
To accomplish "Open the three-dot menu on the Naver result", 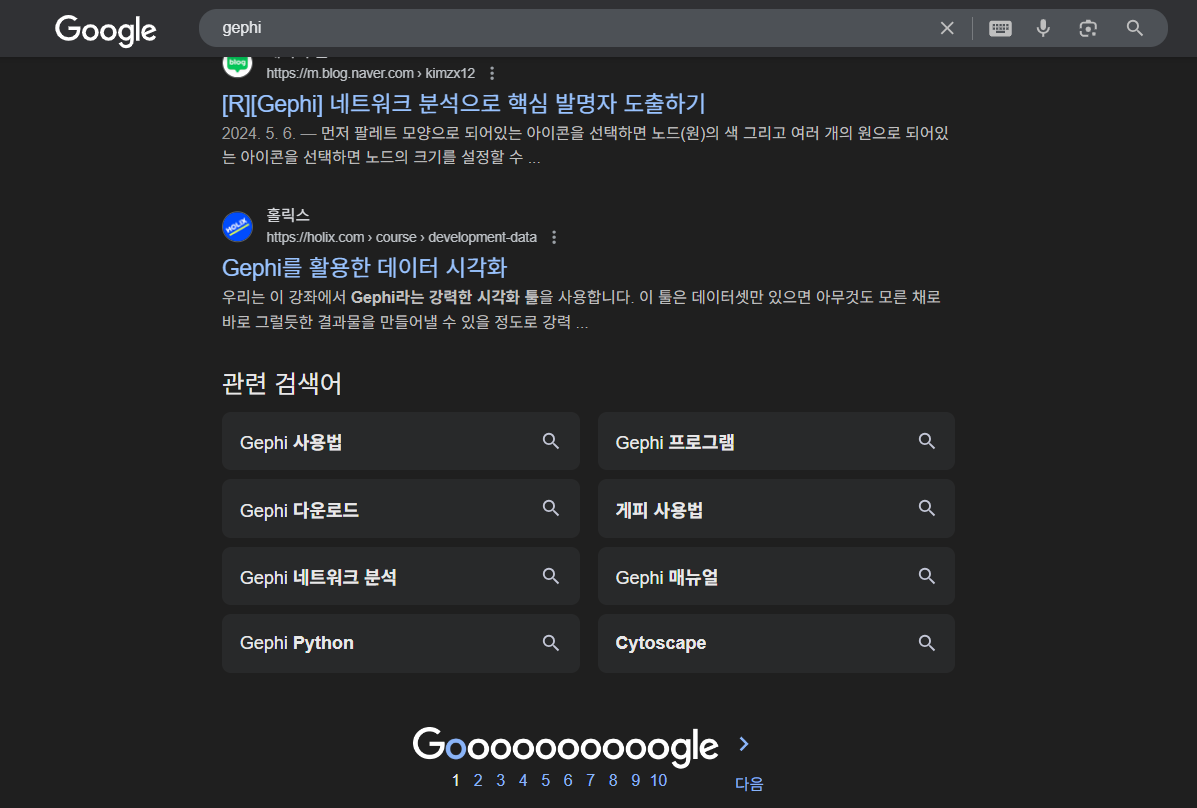I will click(x=492, y=73).
